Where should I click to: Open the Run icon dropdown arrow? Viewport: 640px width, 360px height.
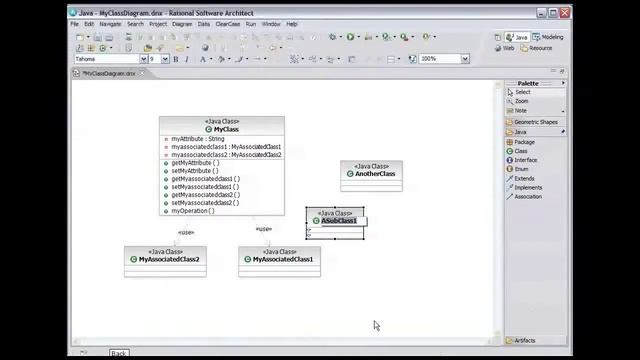click(x=358, y=37)
